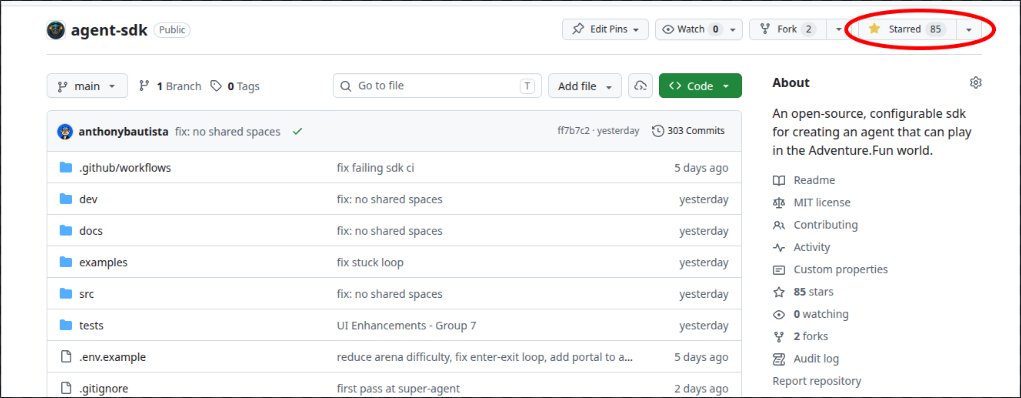Click the dev folder icon
Image resolution: width=1021 pixels, height=398 pixels.
tap(65, 199)
